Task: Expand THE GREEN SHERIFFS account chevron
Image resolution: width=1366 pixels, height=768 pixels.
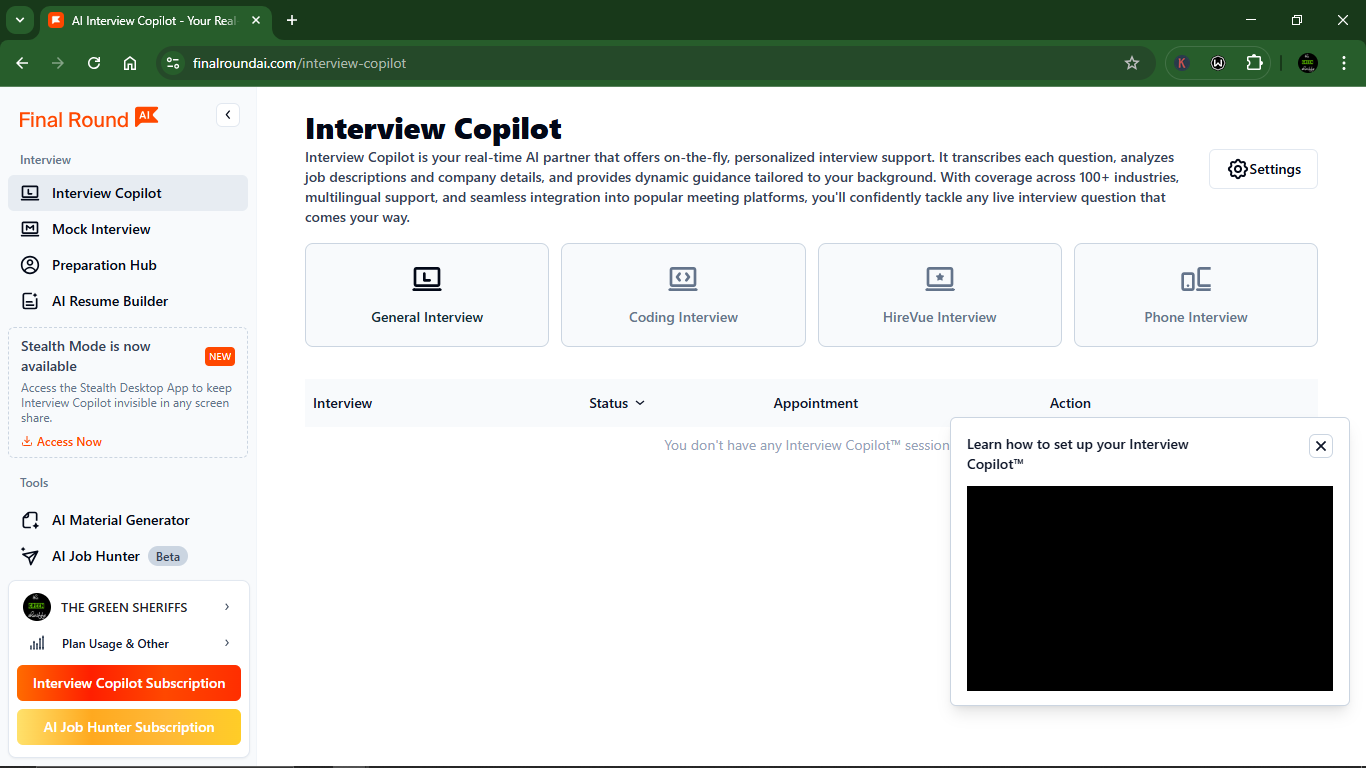Action: tap(227, 607)
